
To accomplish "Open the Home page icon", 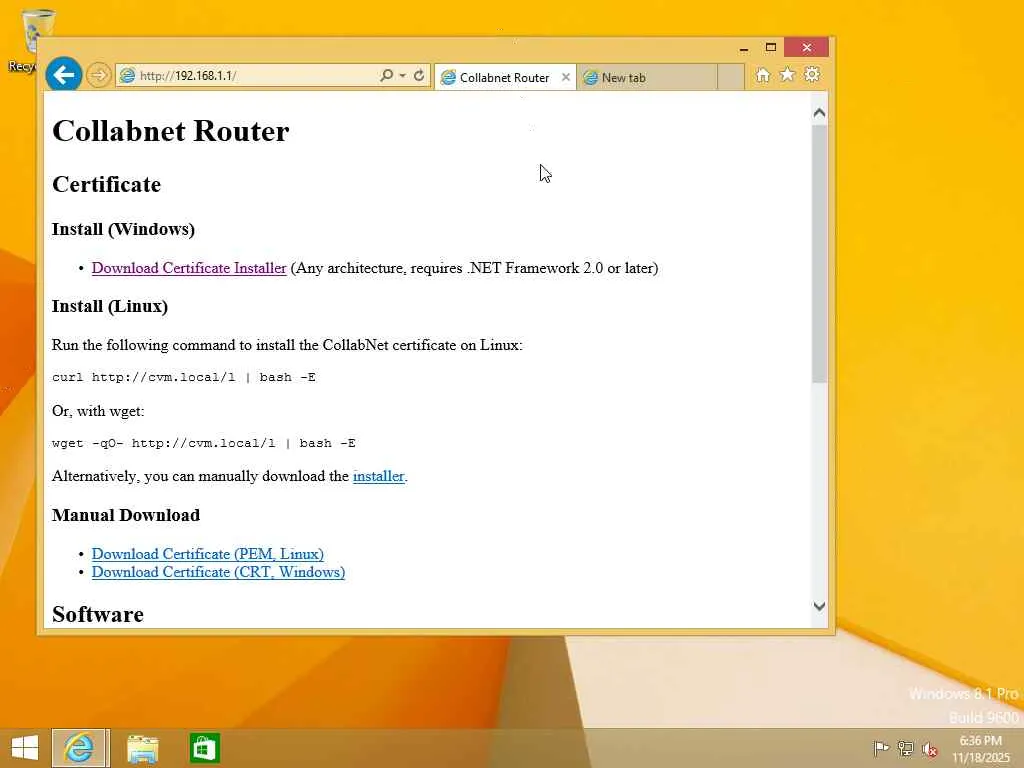I will coord(762,75).
